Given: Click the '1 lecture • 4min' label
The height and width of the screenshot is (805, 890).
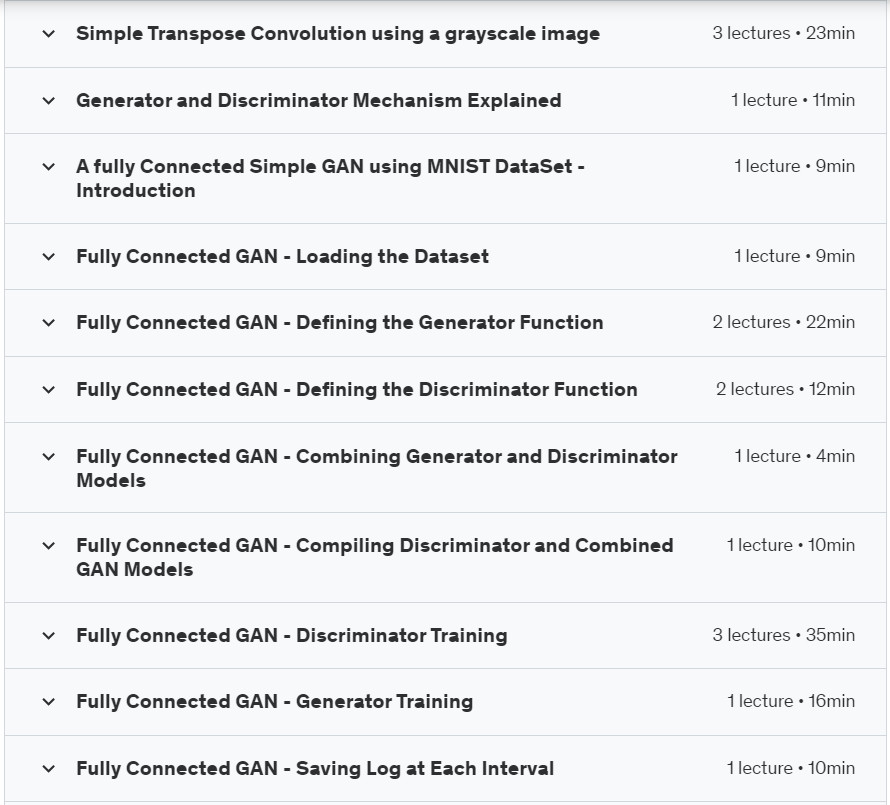Looking at the screenshot, I should (x=794, y=456).
